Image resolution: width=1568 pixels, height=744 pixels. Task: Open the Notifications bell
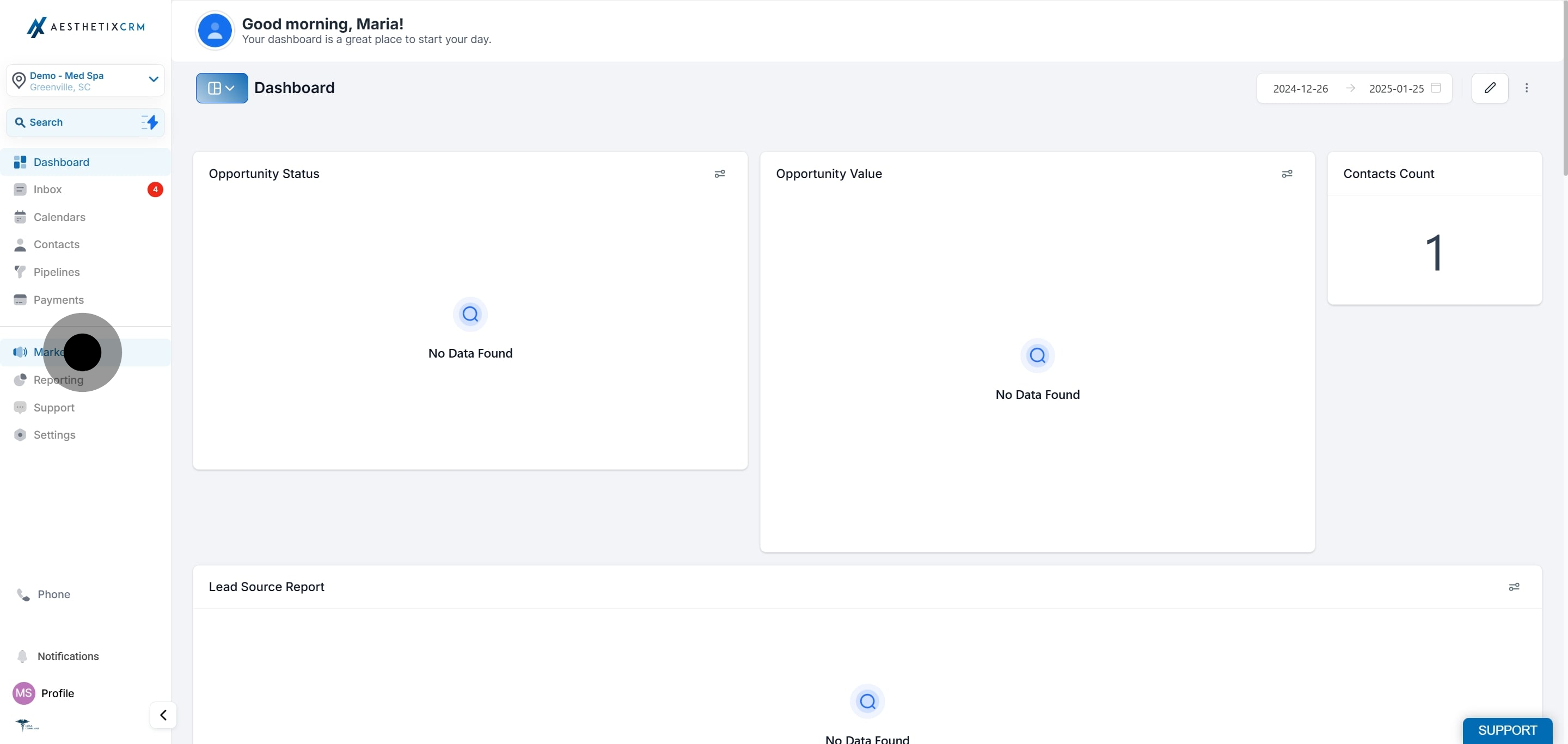click(22, 656)
